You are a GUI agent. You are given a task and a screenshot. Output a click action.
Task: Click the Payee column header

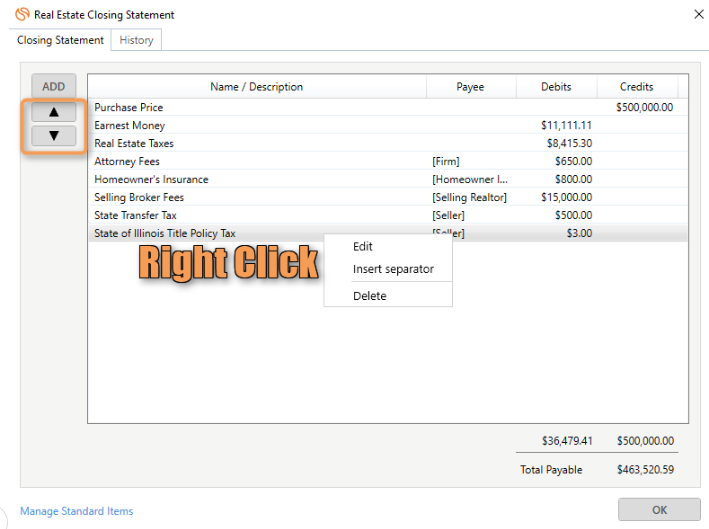(470, 87)
